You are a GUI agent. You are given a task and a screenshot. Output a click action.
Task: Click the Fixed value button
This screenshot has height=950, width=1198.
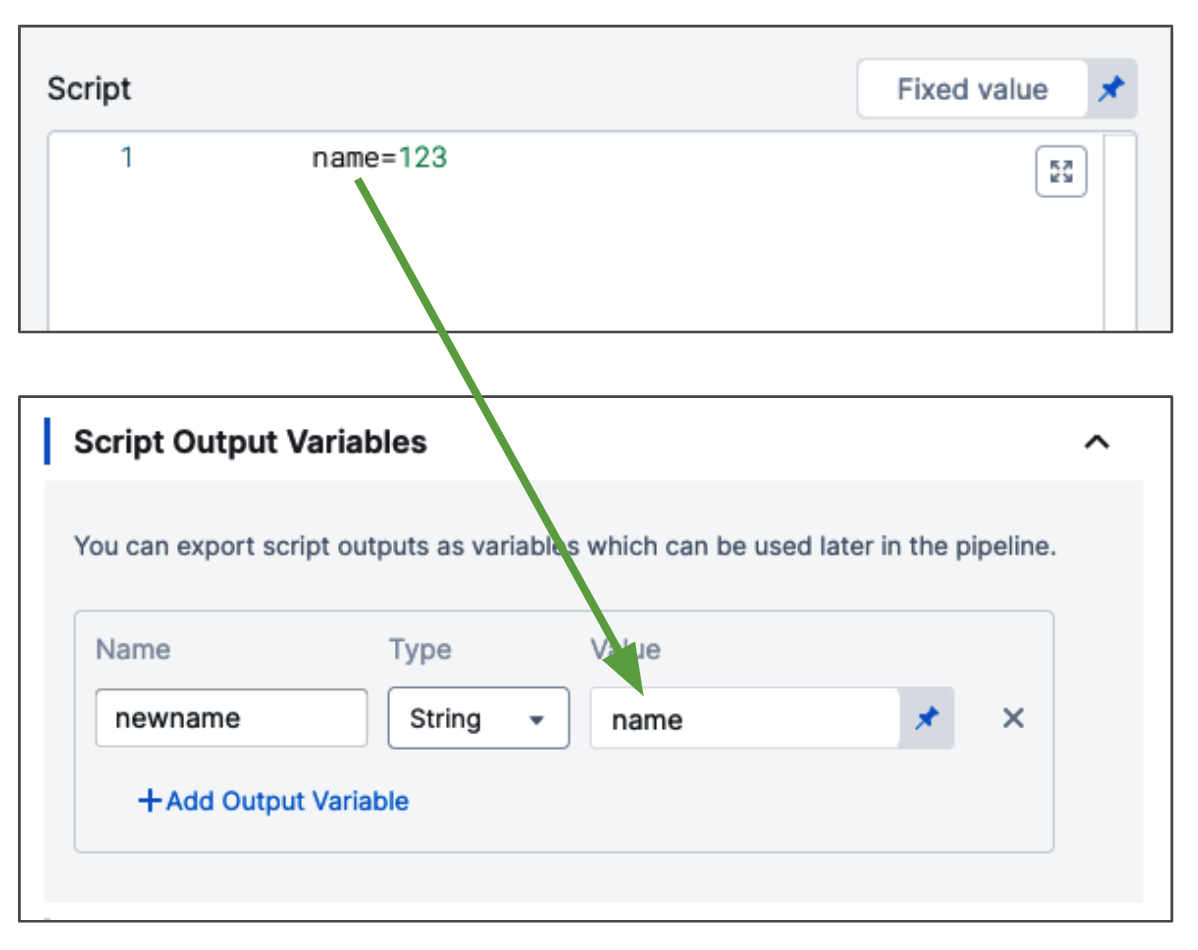[x=971, y=90]
